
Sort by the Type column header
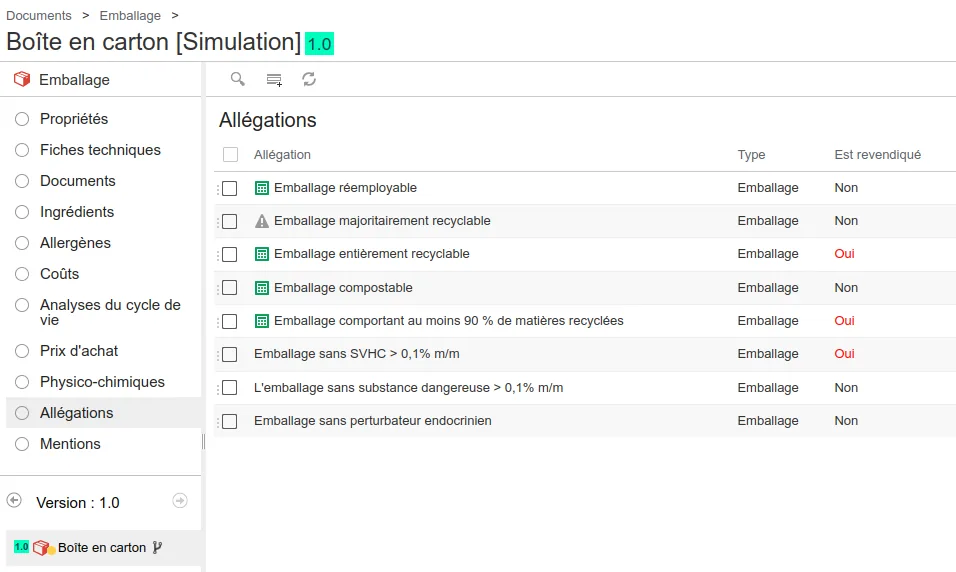[x=751, y=155]
